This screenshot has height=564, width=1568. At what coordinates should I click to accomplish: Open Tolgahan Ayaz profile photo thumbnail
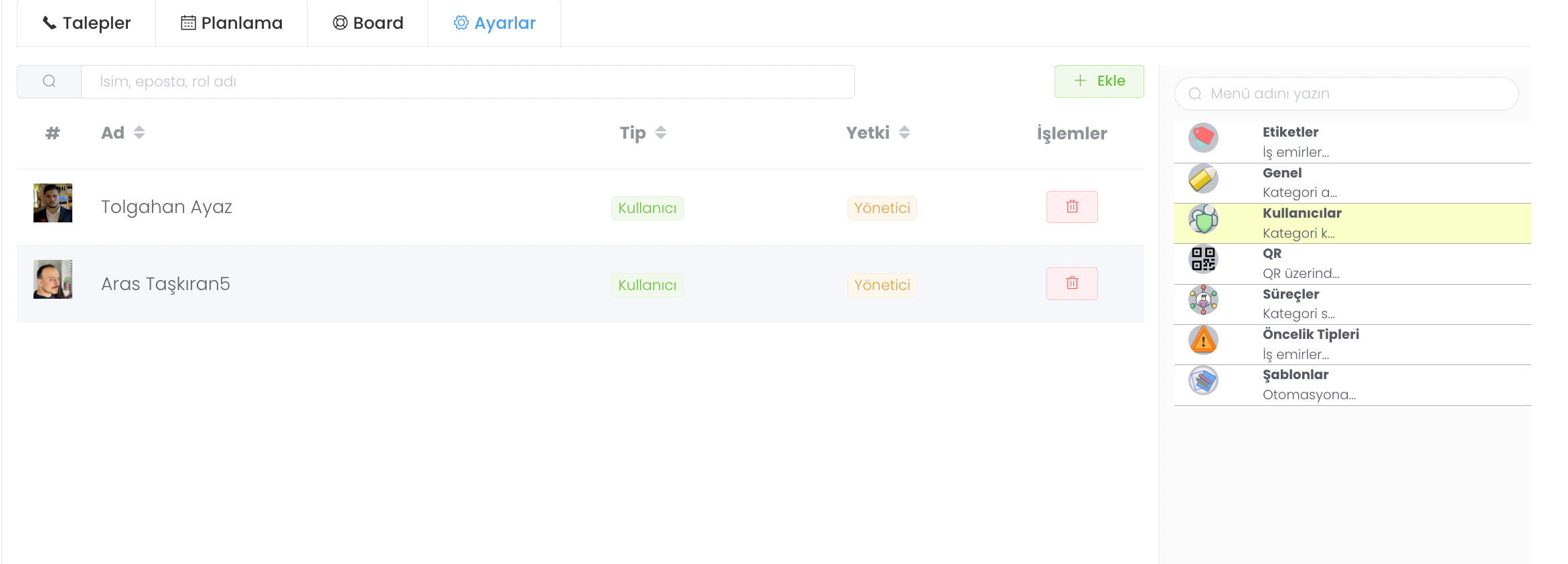[53, 203]
